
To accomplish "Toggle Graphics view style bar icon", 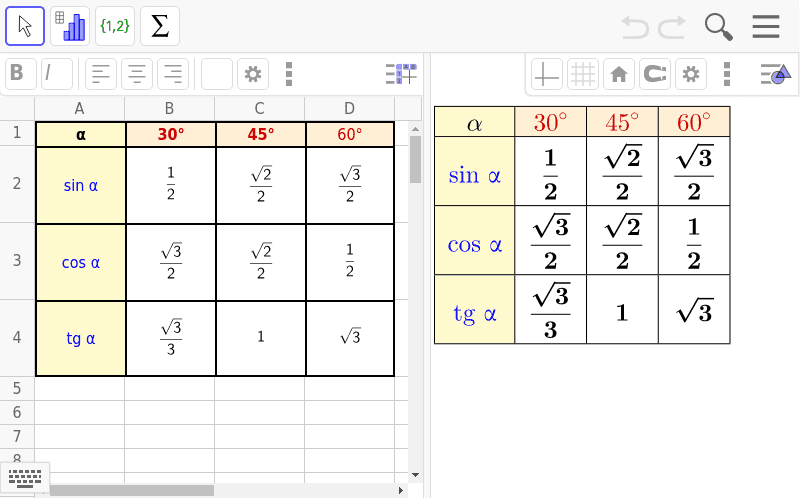I will [776, 74].
